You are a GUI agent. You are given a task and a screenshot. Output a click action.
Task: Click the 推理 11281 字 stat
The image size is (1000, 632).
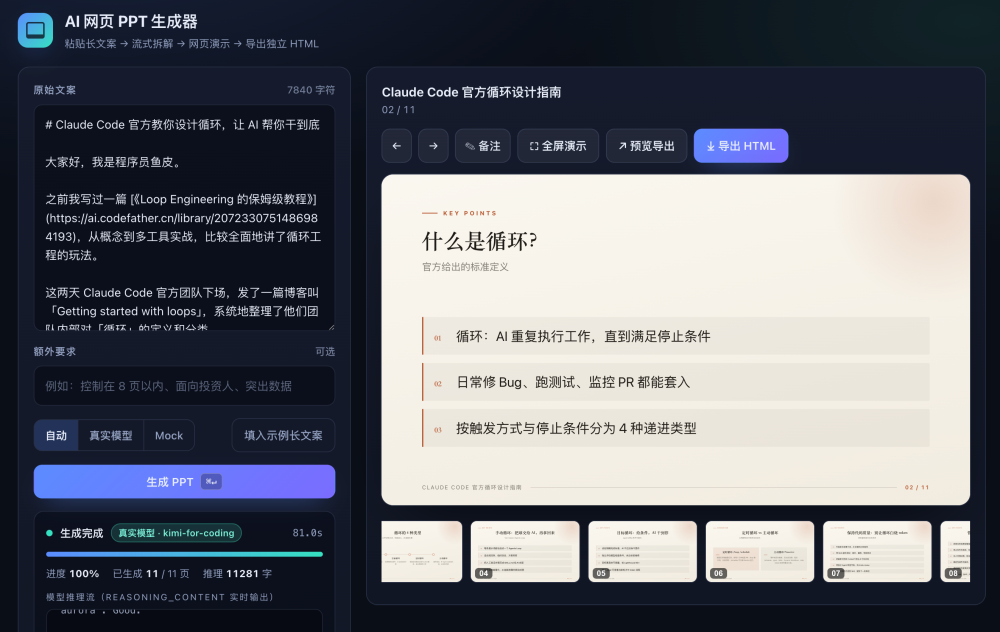(237, 573)
